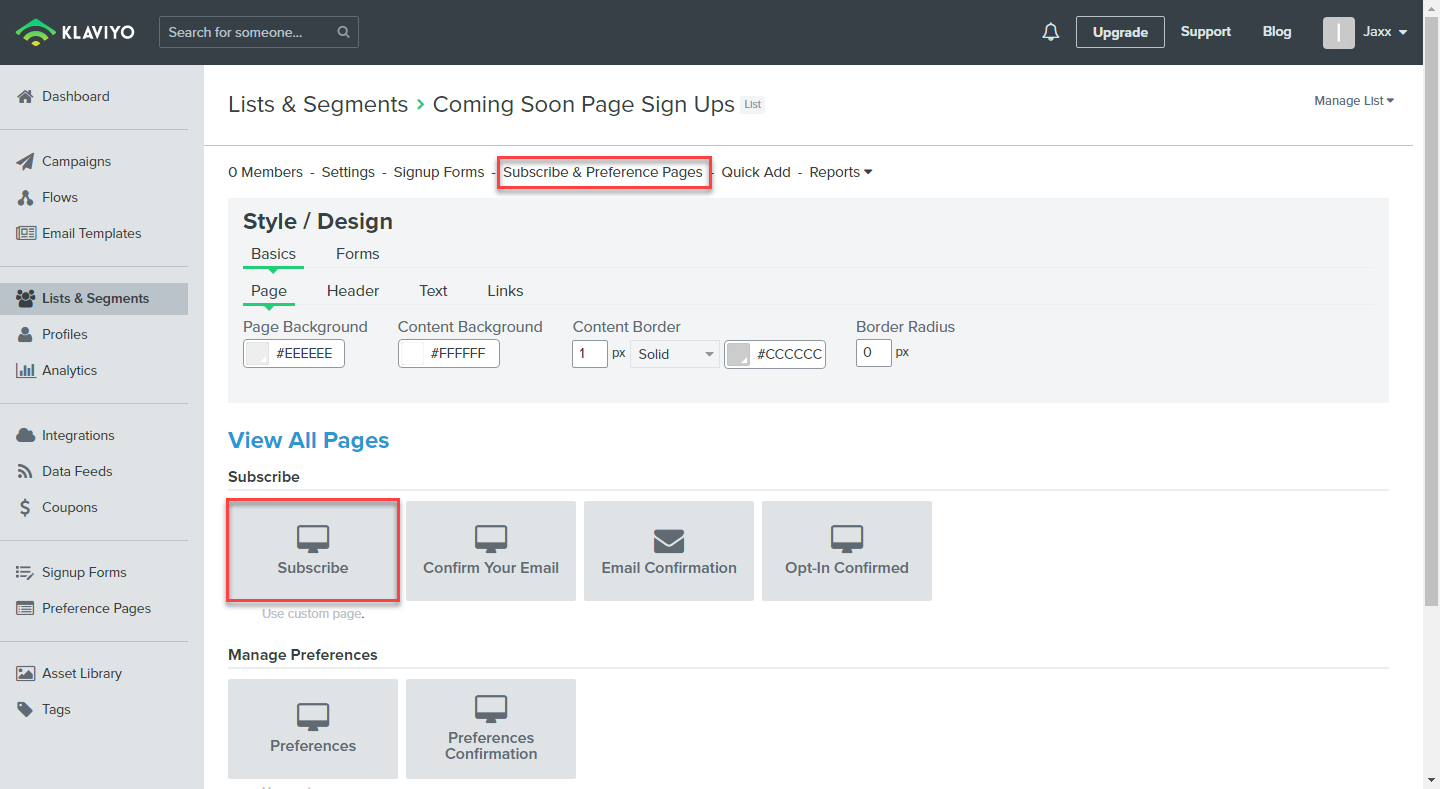Image resolution: width=1440 pixels, height=789 pixels.
Task: Click the Content Background hex value field
Action: tap(462, 354)
